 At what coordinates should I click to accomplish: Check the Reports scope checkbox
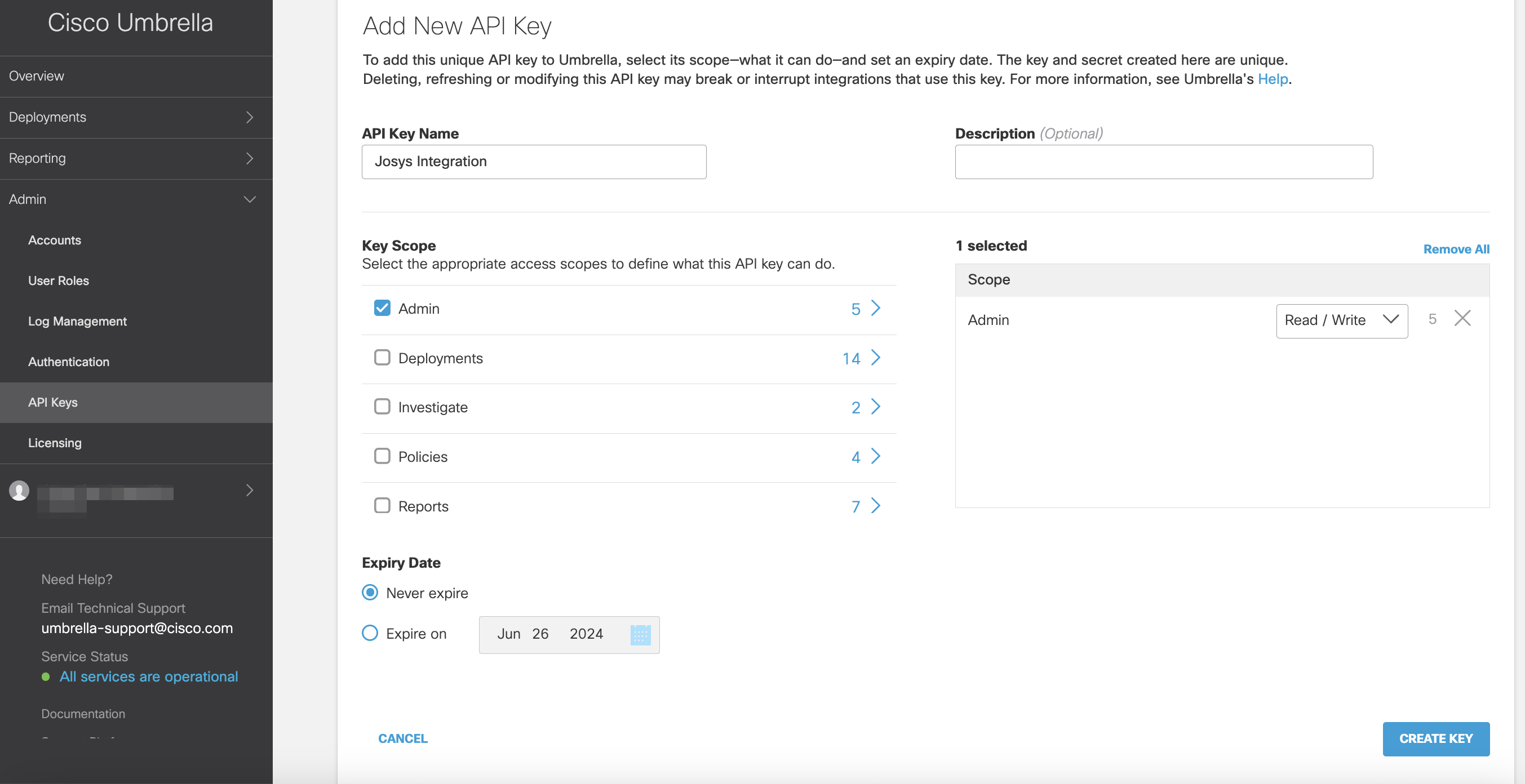click(x=382, y=506)
